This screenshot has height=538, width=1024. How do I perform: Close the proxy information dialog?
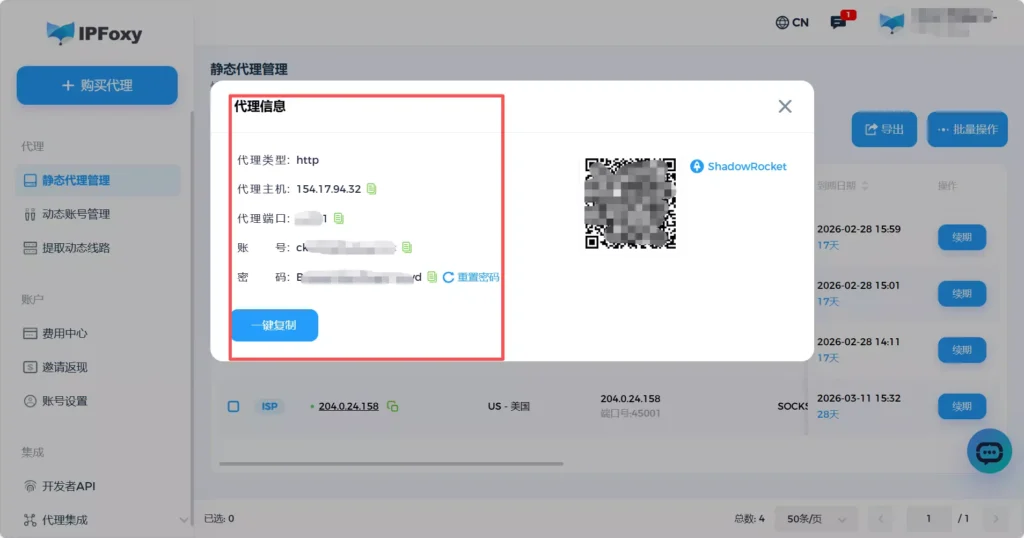785,107
